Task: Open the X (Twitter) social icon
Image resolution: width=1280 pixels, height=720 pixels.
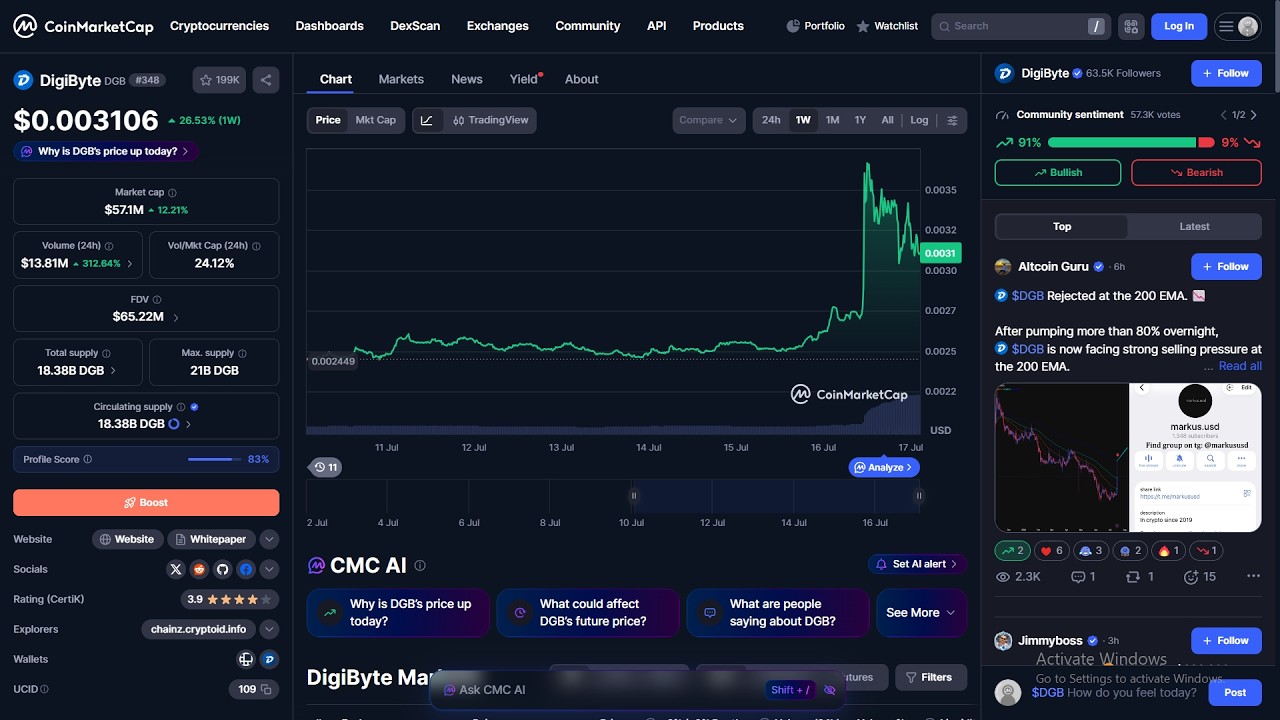Action: tap(176, 569)
